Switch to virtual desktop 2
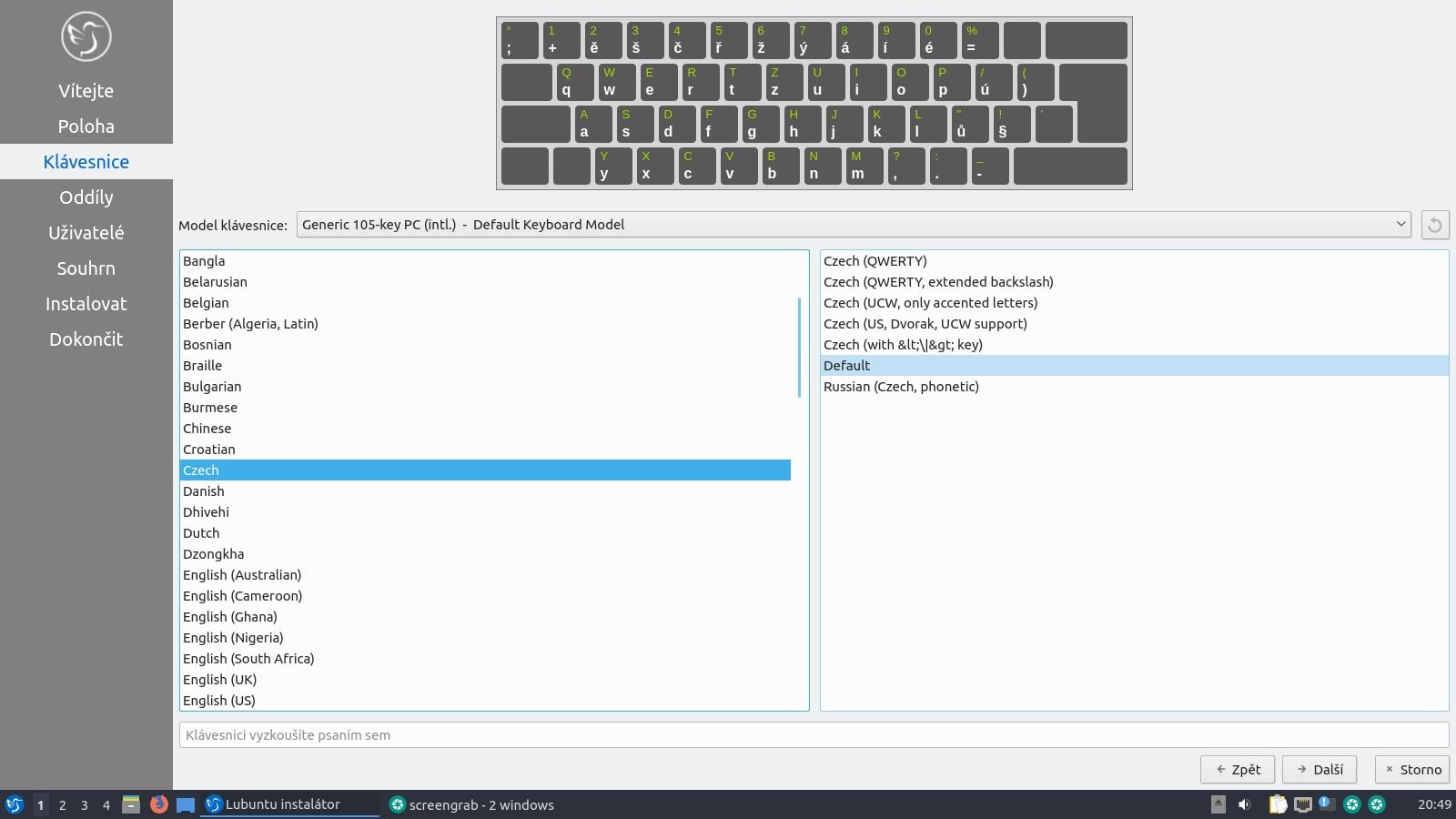The image size is (1456, 819). click(62, 805)
